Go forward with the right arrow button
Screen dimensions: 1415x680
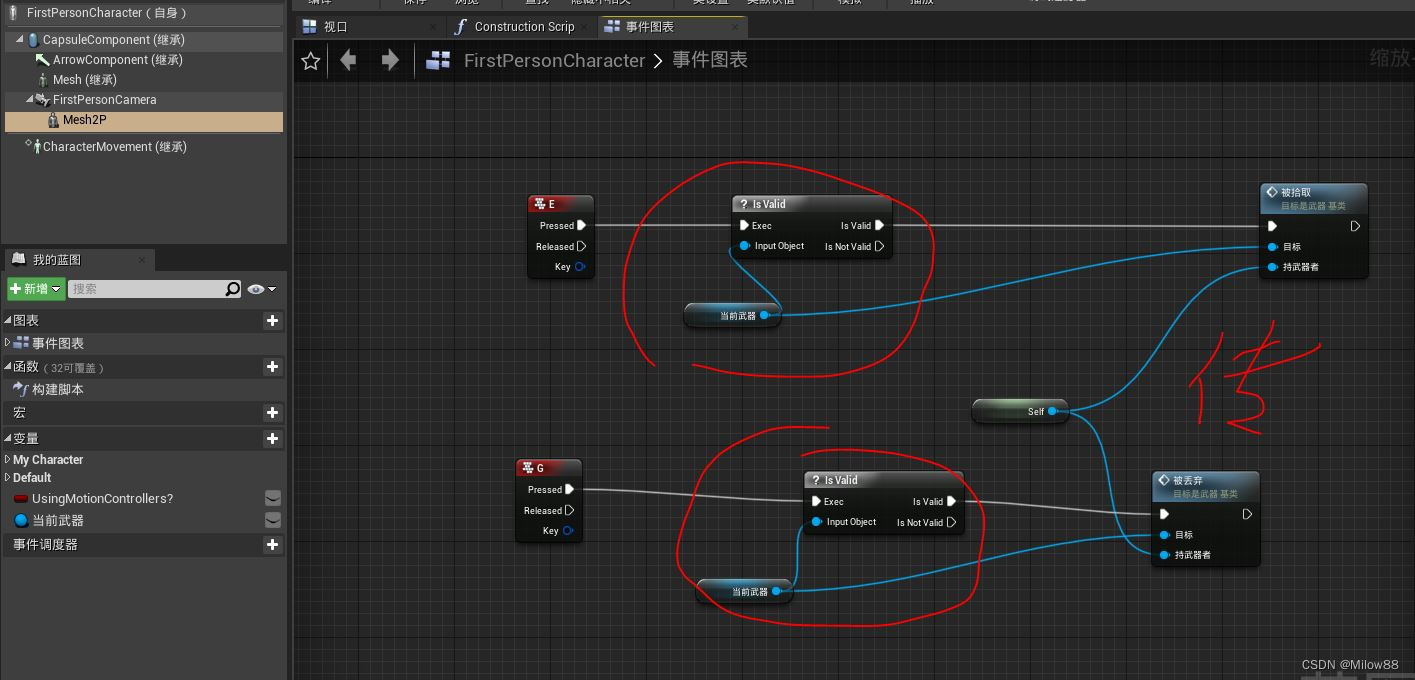390,60
